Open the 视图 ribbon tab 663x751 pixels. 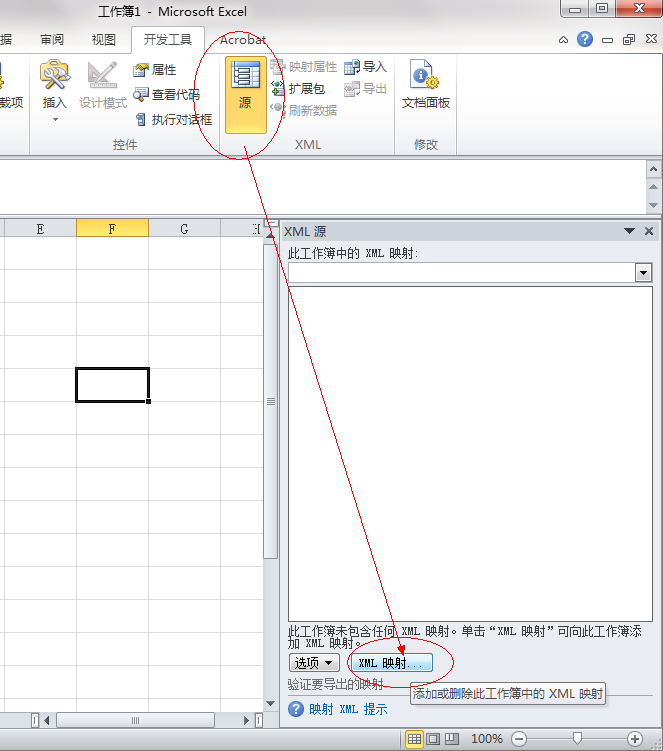(x=103, y=39)
